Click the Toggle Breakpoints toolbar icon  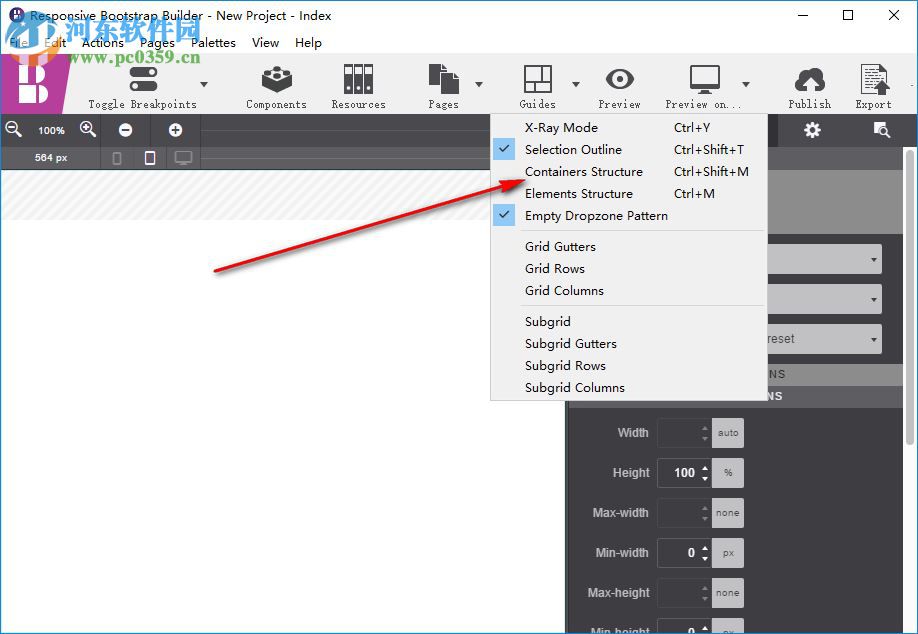(143, 79)
